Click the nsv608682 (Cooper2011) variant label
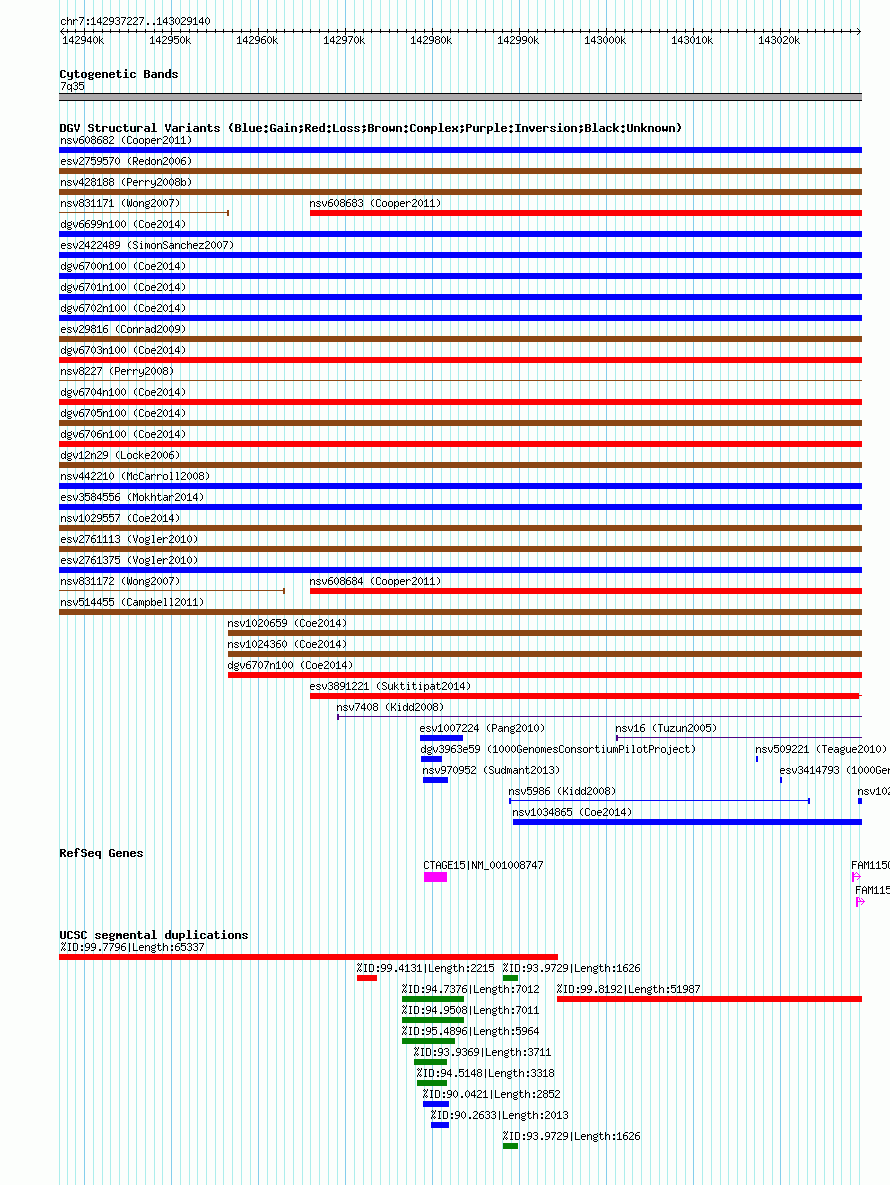 pyautogui.click(x=125, y=141)
